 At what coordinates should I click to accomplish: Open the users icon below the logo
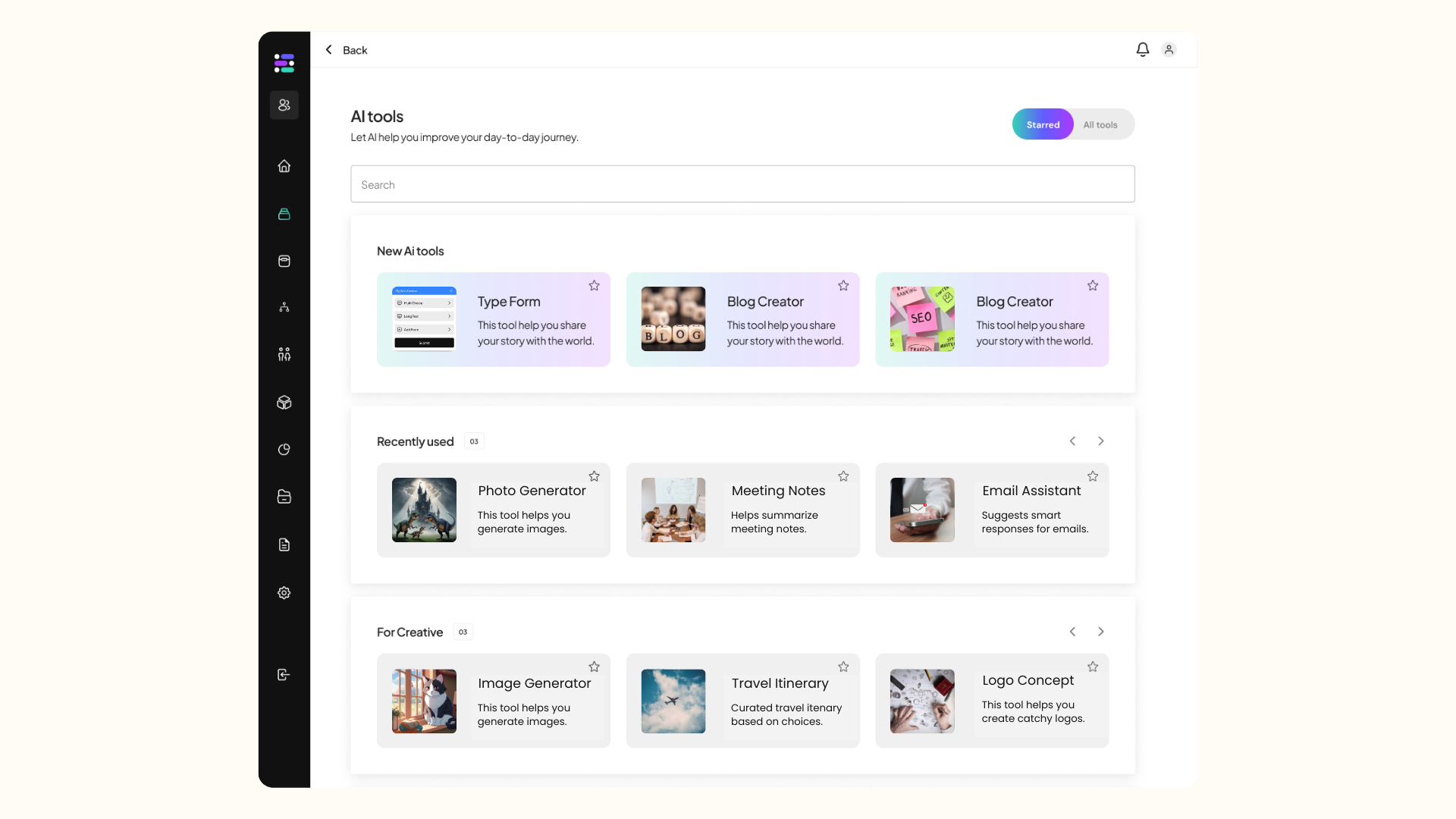click(x=284, y=105)
